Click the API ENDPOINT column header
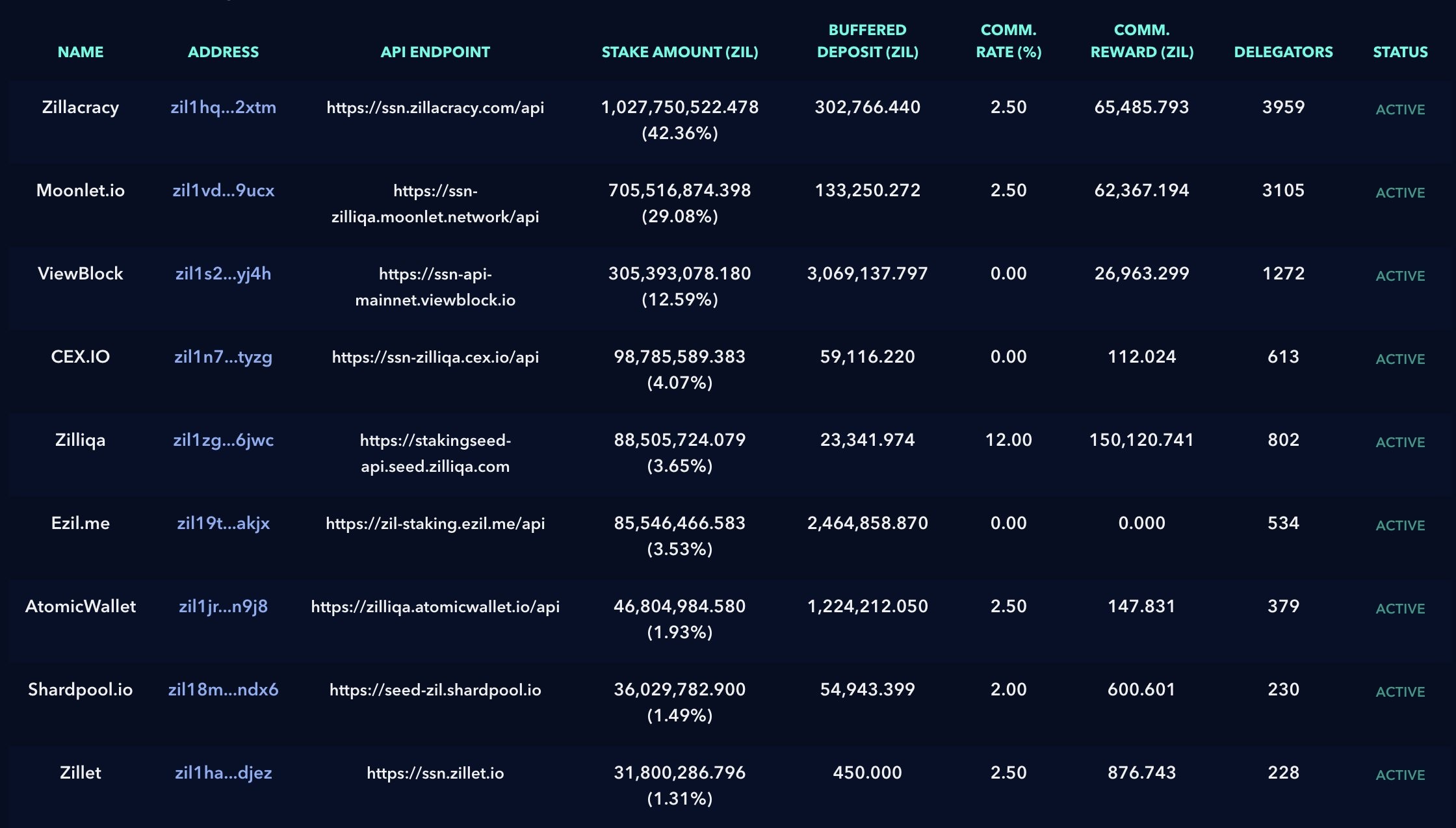The height and width of the screenshot is (828, 1456). [x=435, y=52]
